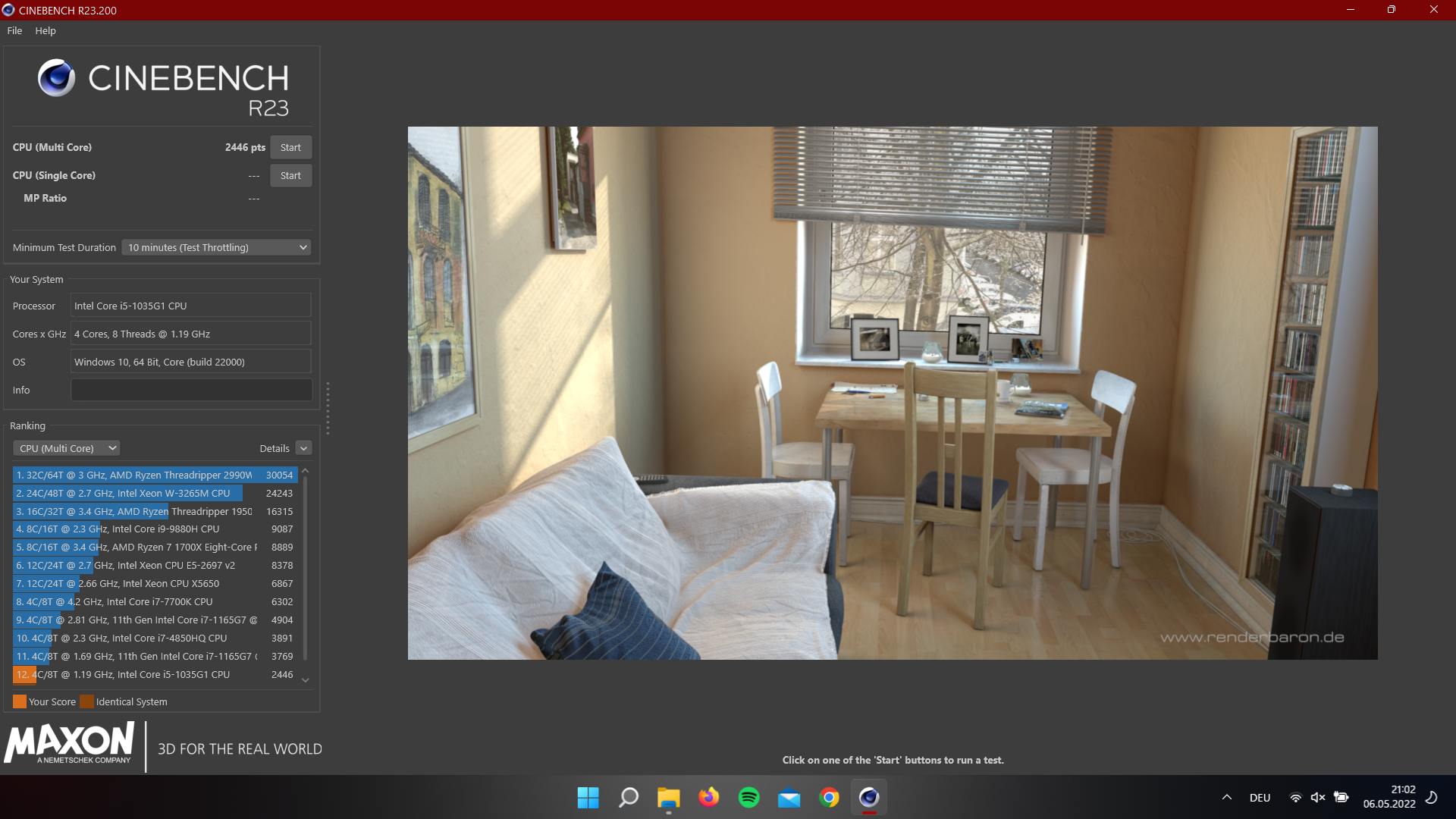Image resolution: width=1456 pixels, height=819 pixels.
Task: Click the OS field Windows 10 64 Bit
Action: 191,362
